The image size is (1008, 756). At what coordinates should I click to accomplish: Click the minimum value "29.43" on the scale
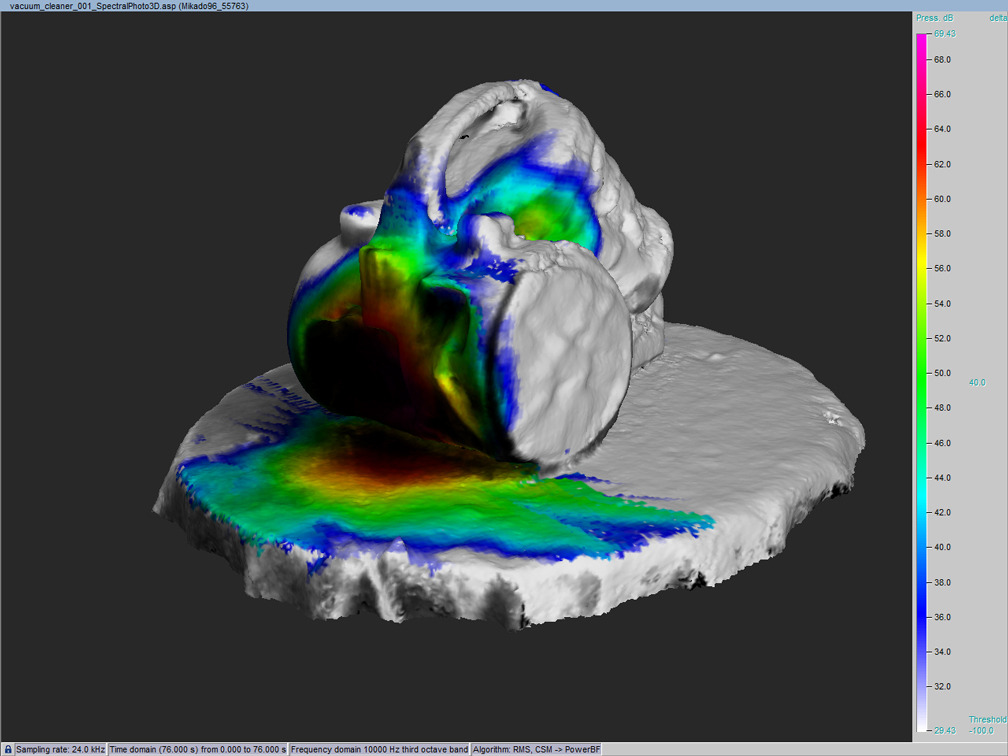(x=945, y=730)
